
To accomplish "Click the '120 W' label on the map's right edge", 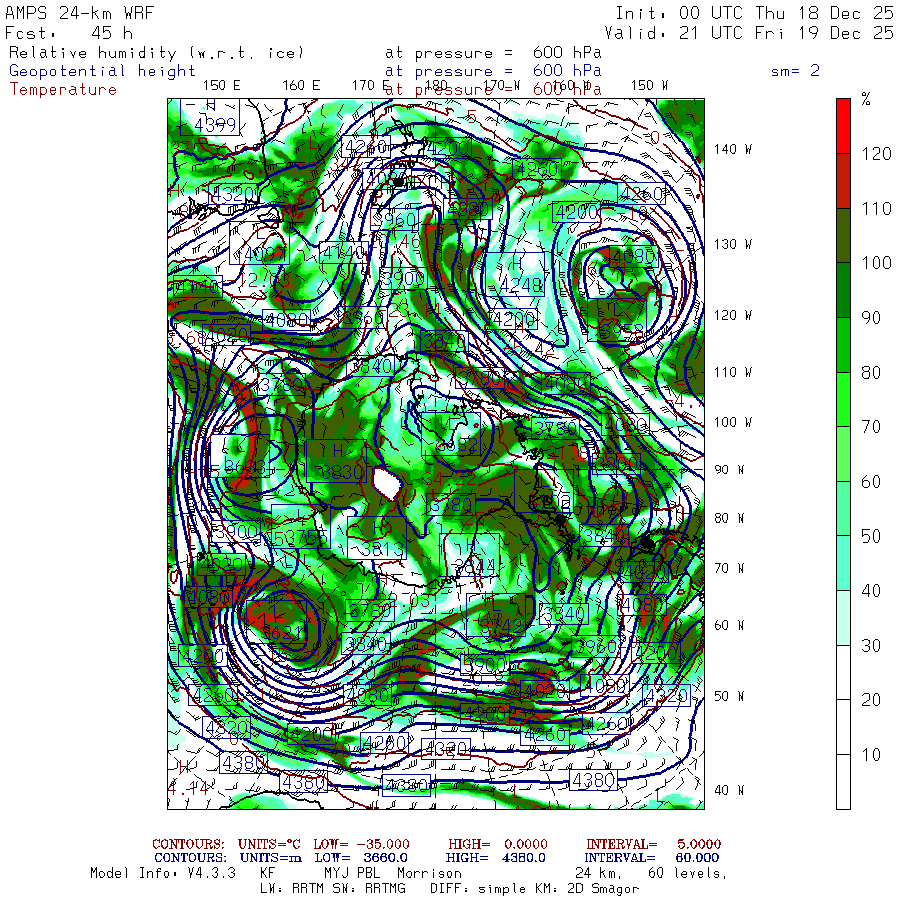I will coord(733,315).
